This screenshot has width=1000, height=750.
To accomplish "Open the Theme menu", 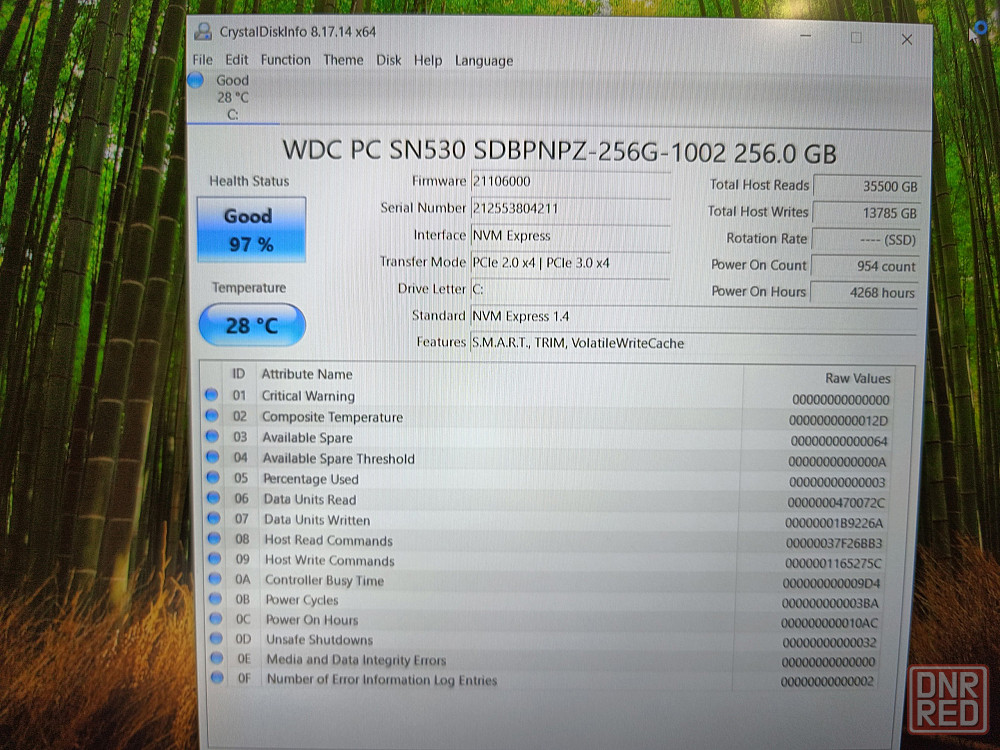I will [x=343, y=60].
